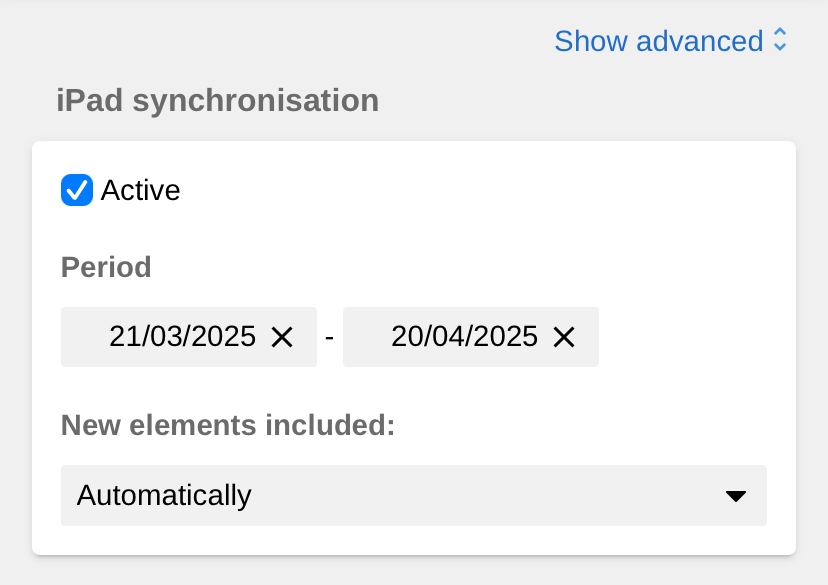
Task: Click the Period label
Action: click(106, 267)
